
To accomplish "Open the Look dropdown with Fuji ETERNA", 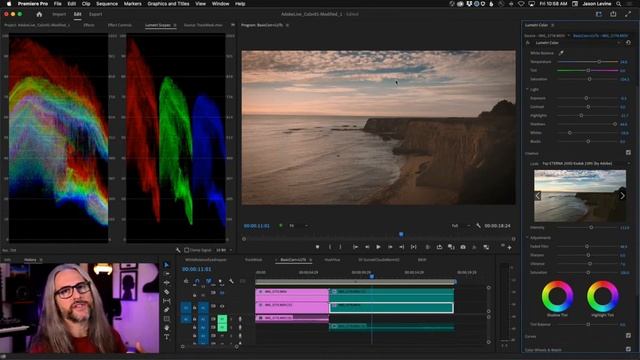I will [x=586, y=163].
